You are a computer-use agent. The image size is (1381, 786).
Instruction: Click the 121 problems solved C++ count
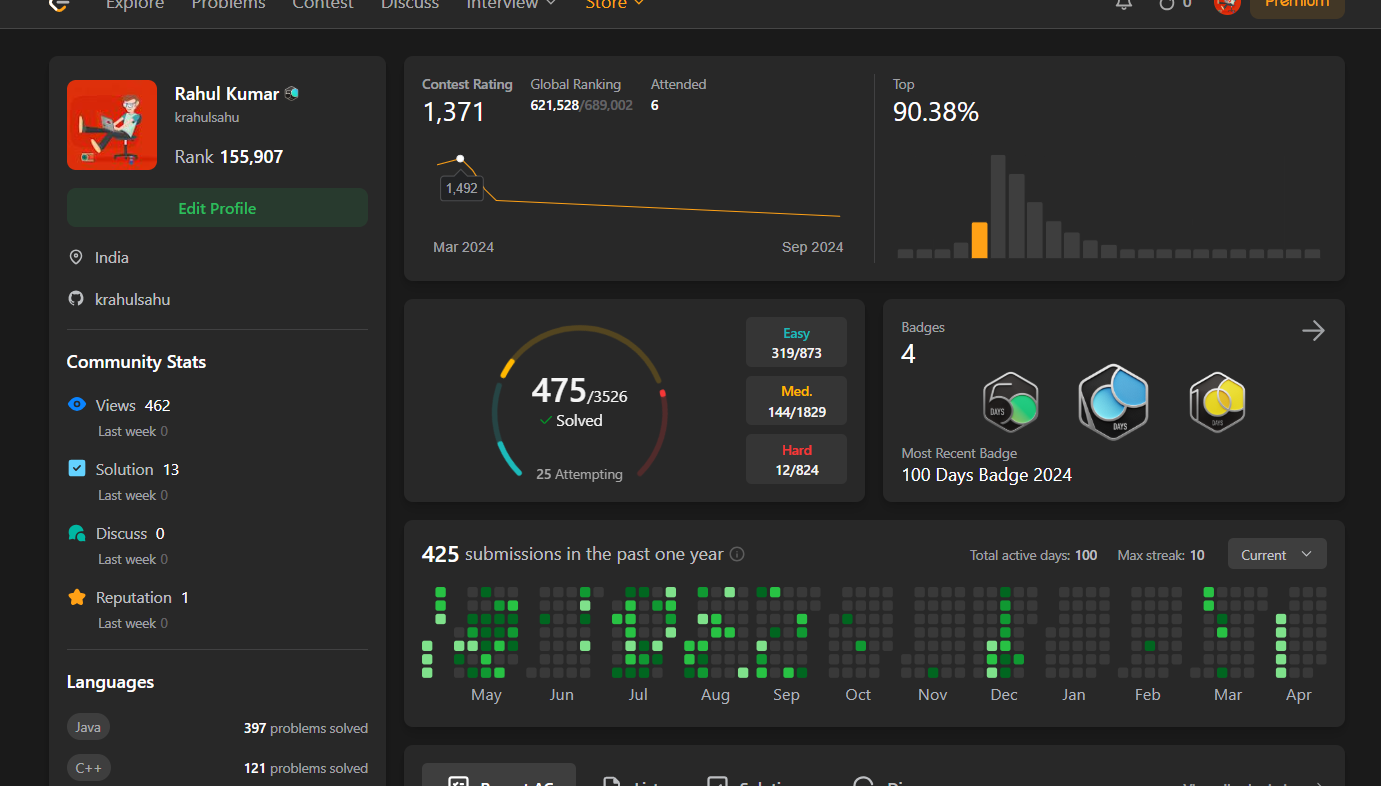[x=306, y=768]
